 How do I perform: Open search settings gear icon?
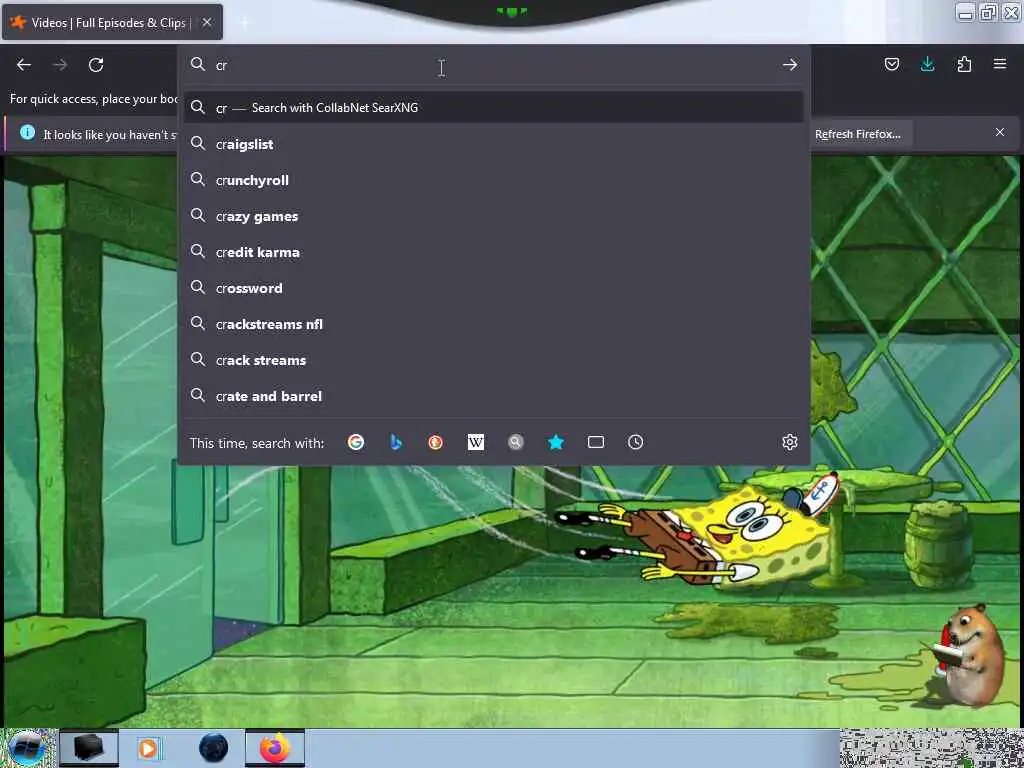790,443
